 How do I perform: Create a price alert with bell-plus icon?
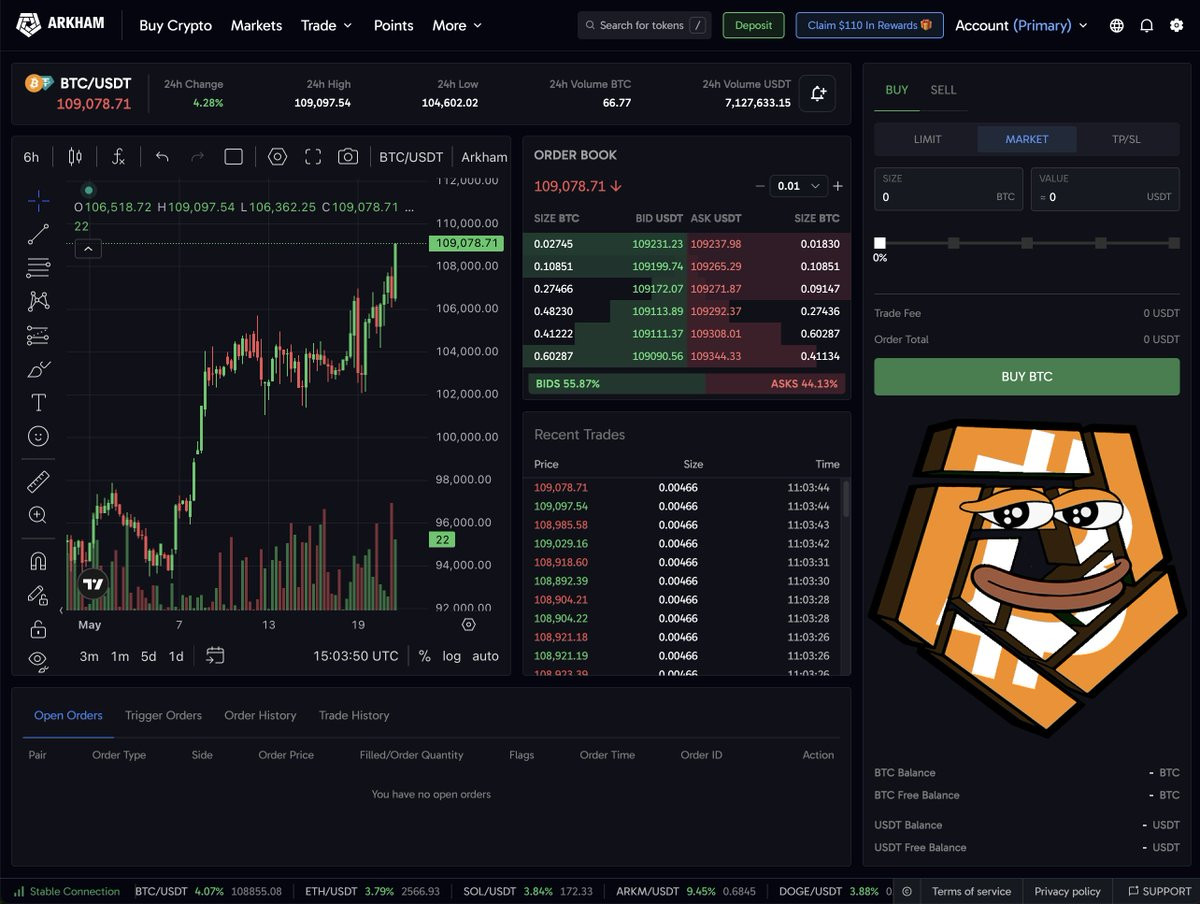(817, 94)
